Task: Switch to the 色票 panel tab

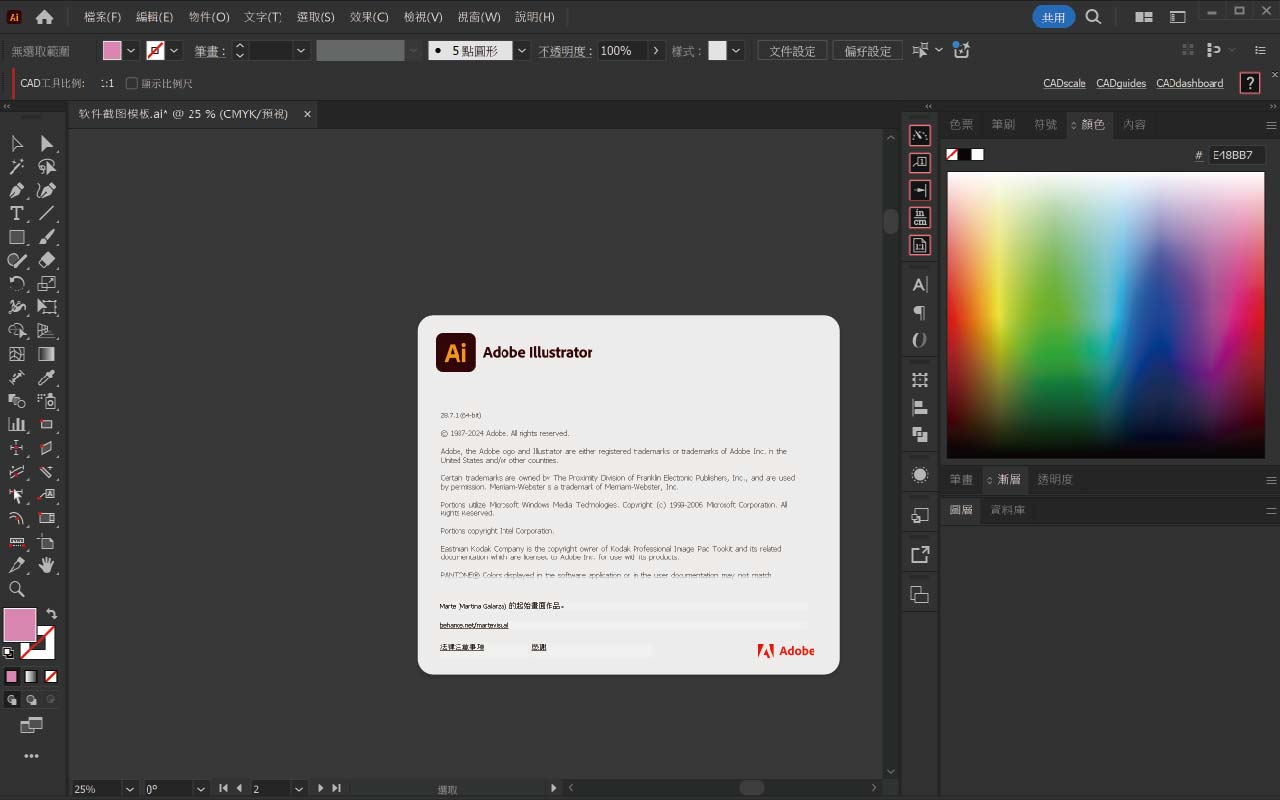Action: (x=961, y=125)
